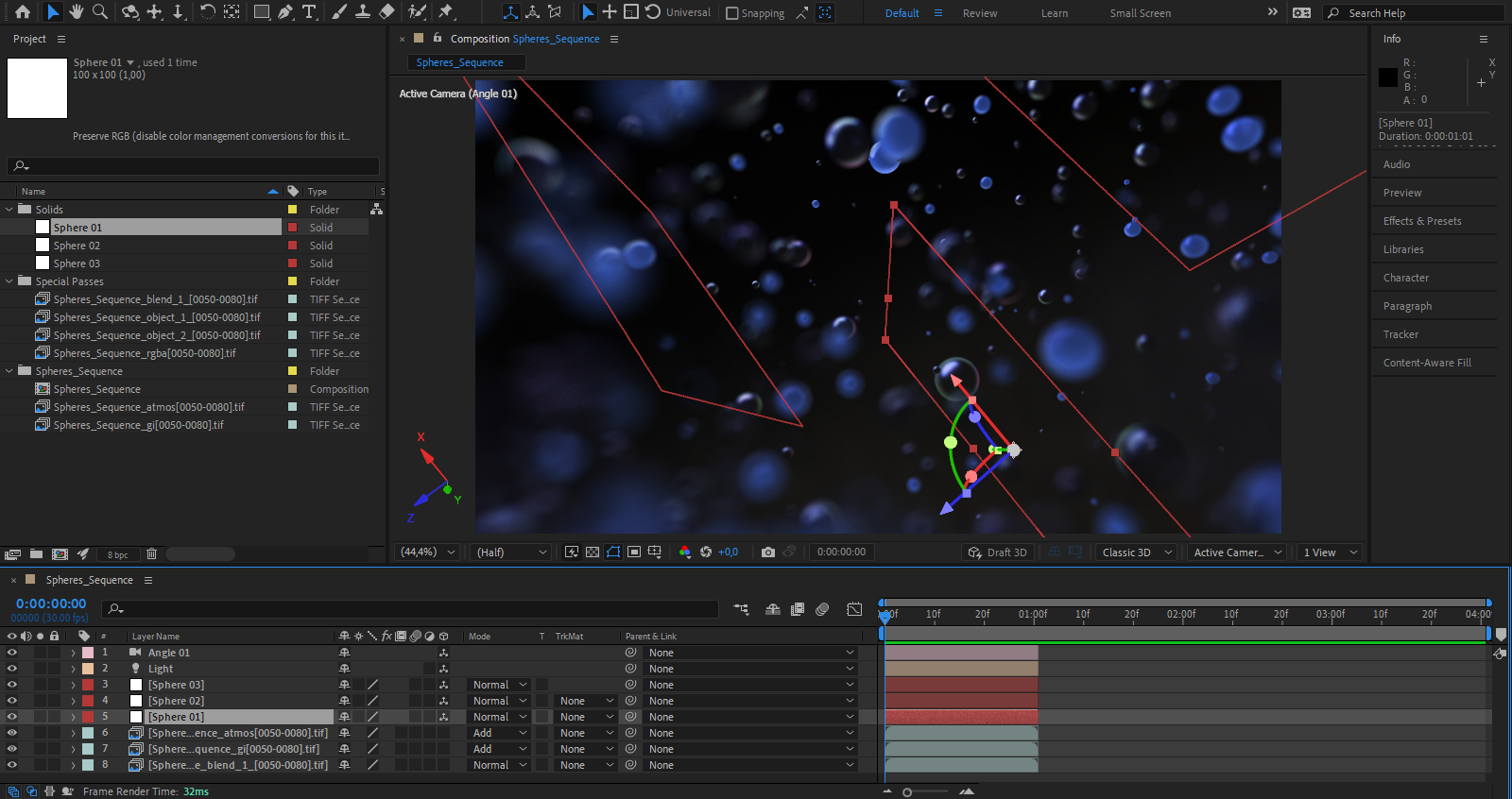Open the Libraries panel
Screen dimensions: 1512x799
[x=1403, y=249]
